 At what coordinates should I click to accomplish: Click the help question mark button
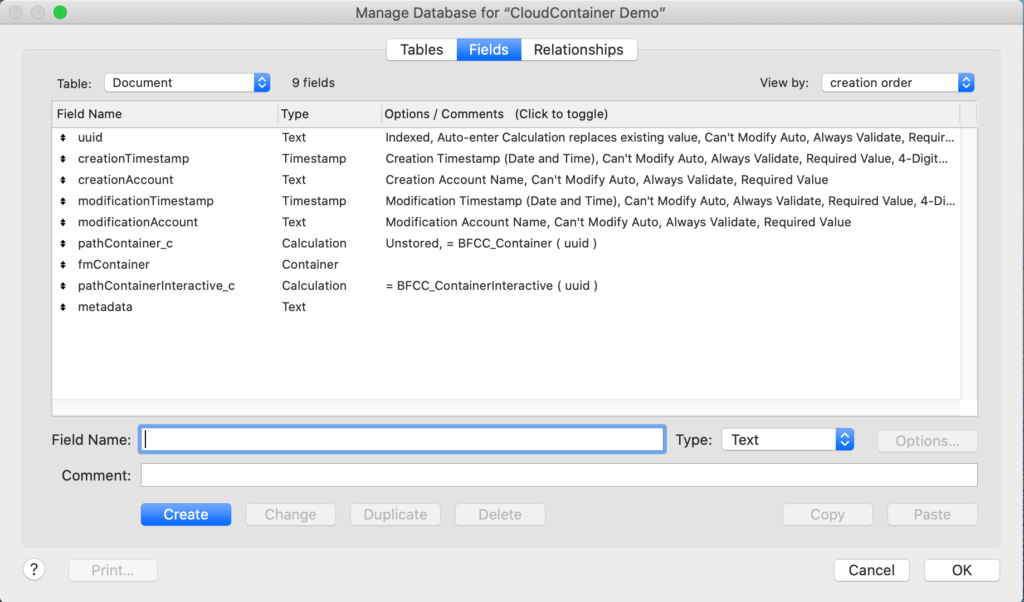34,570
